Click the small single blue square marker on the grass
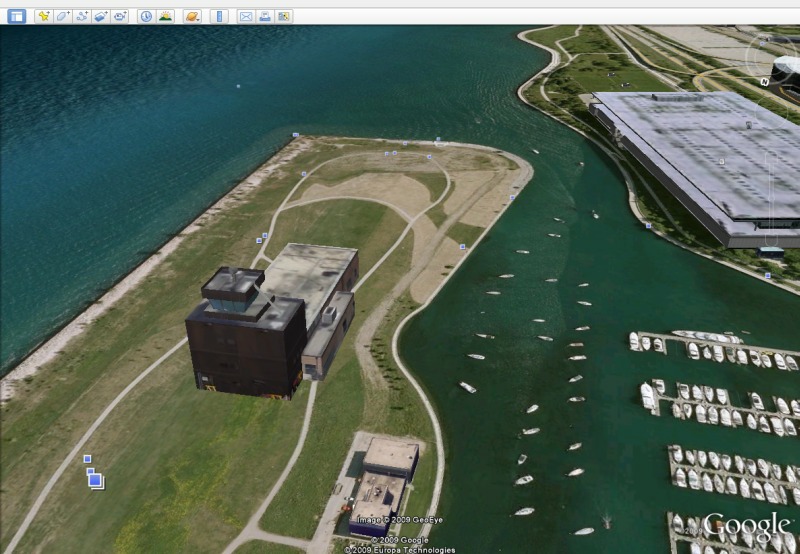The width and height of the screenshot is (800, 554). point(87,459)
